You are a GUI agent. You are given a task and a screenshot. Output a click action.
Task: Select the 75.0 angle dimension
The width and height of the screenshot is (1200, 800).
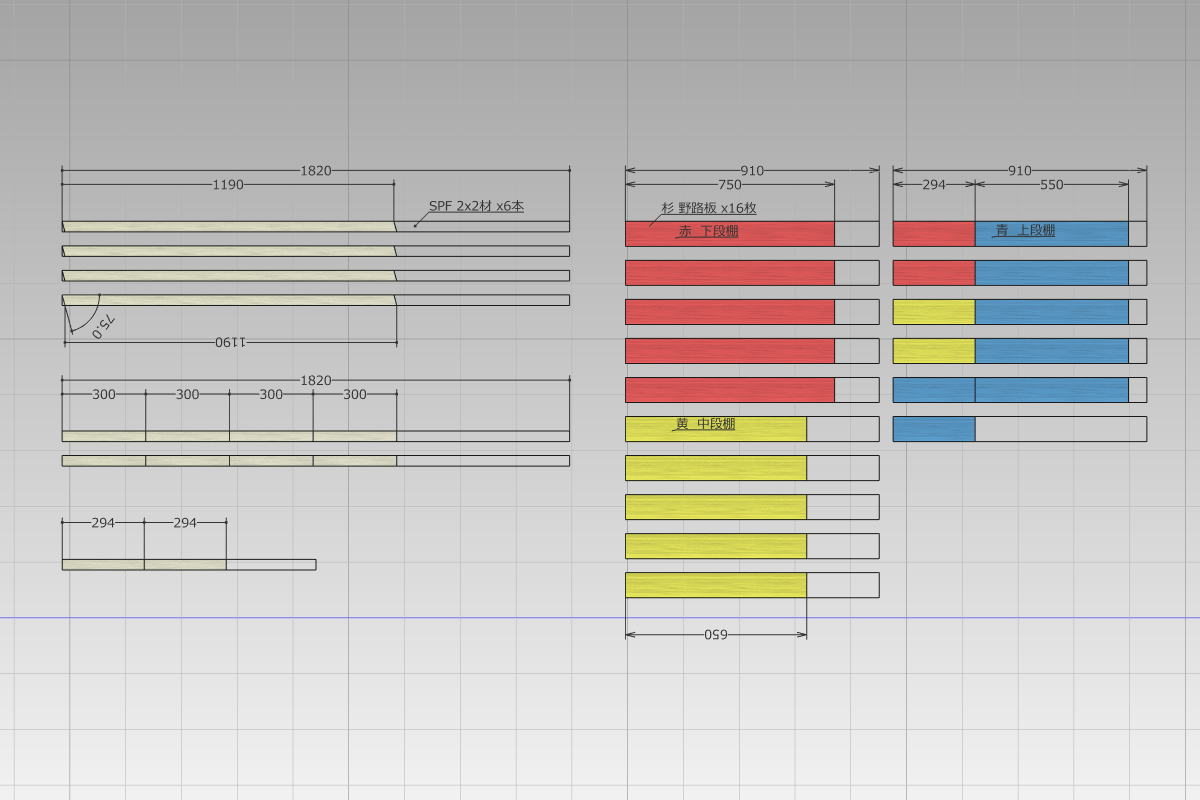click(x=105, y=325)
